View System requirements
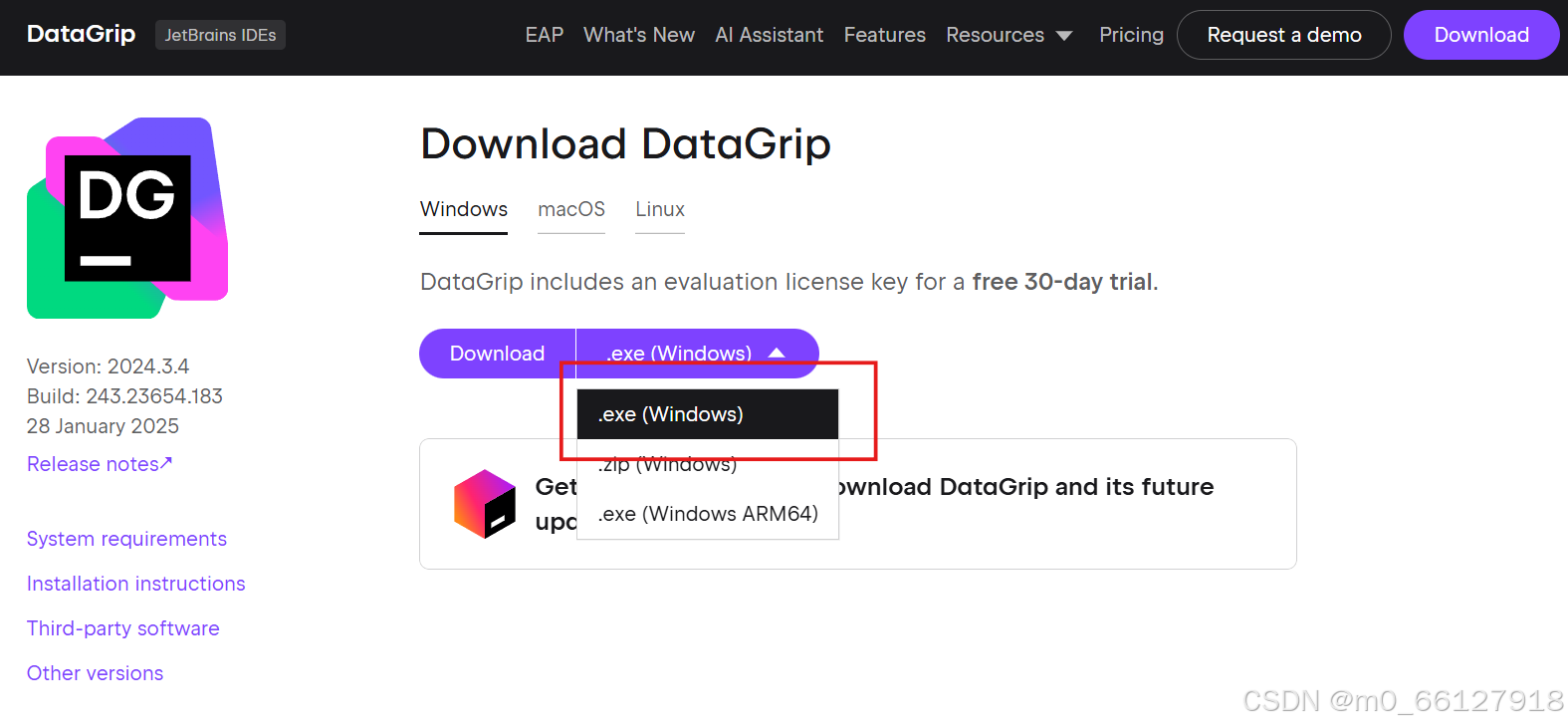 click(126, 539)
